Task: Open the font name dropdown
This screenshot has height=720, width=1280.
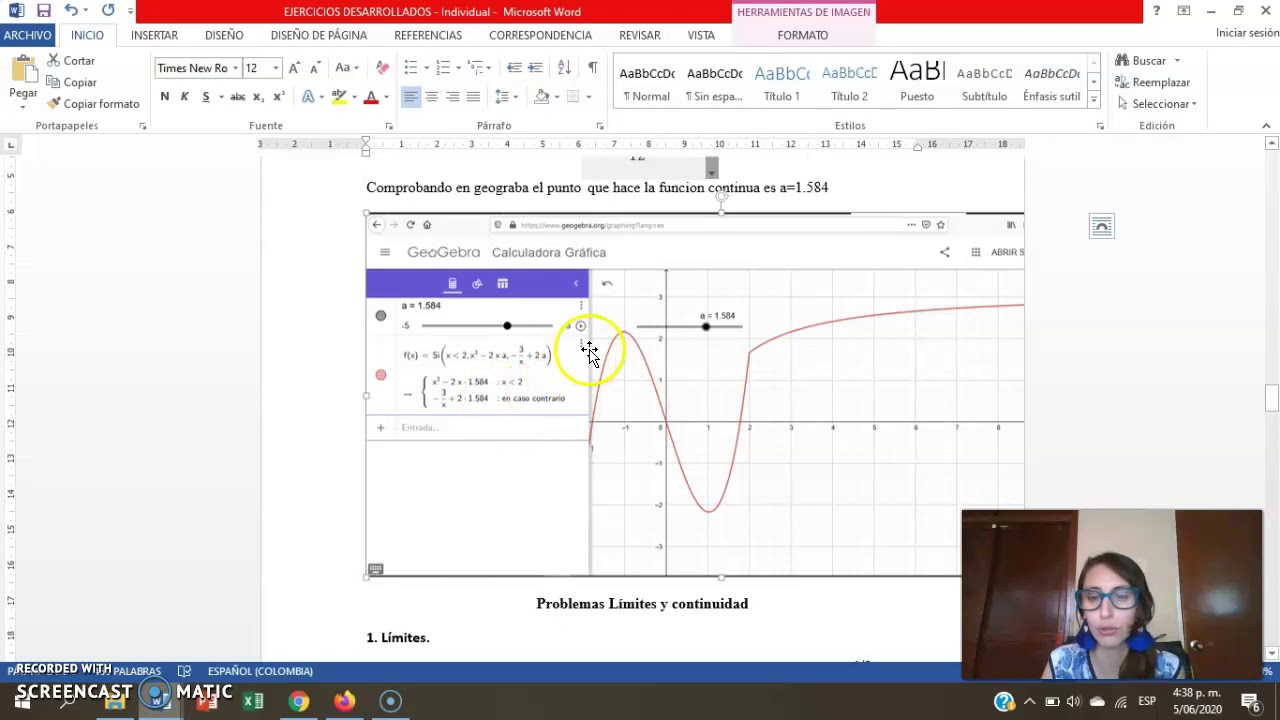Action: 235,68
